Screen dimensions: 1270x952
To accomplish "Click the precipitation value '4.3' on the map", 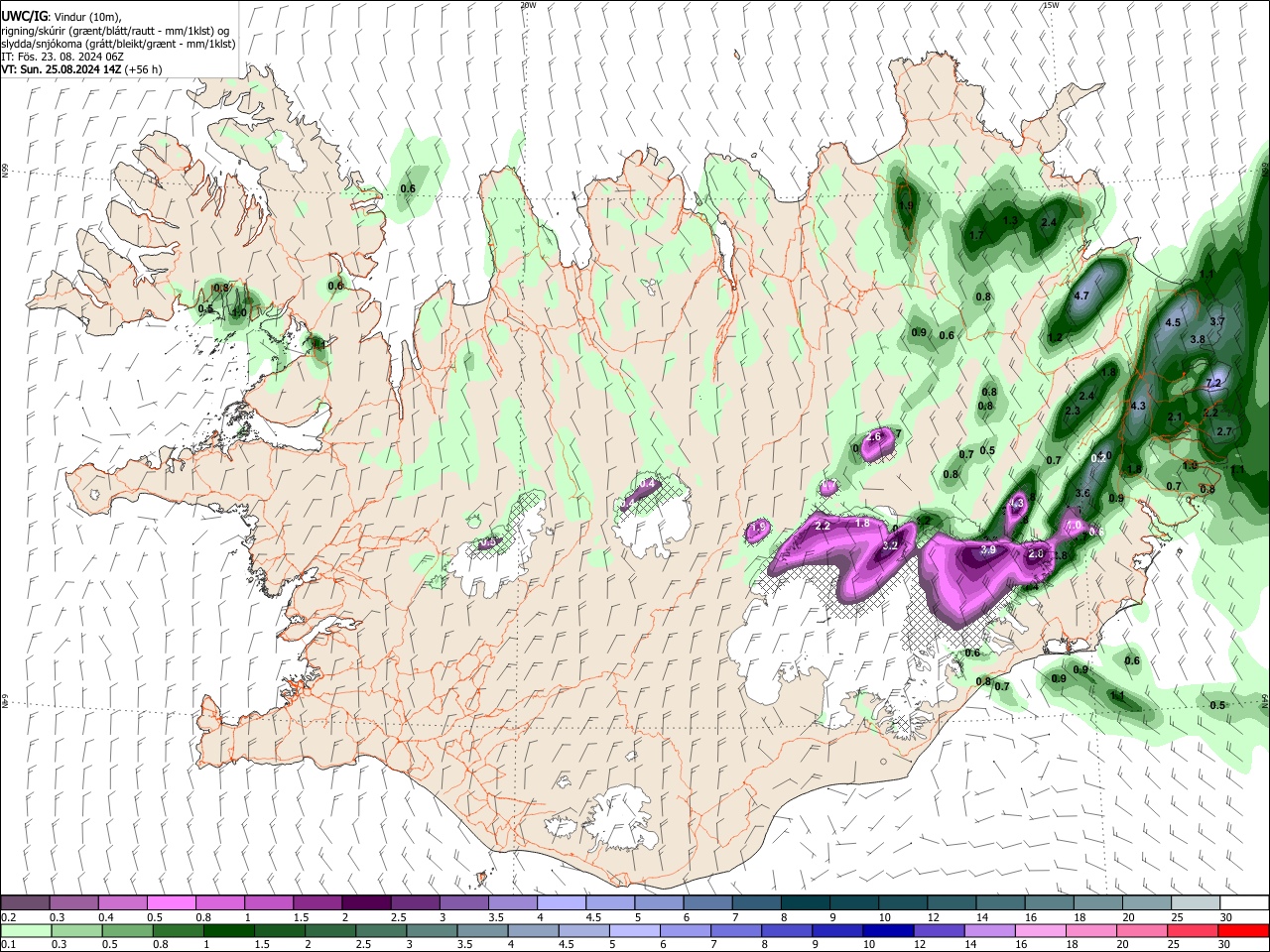I will click(1138, 406).
